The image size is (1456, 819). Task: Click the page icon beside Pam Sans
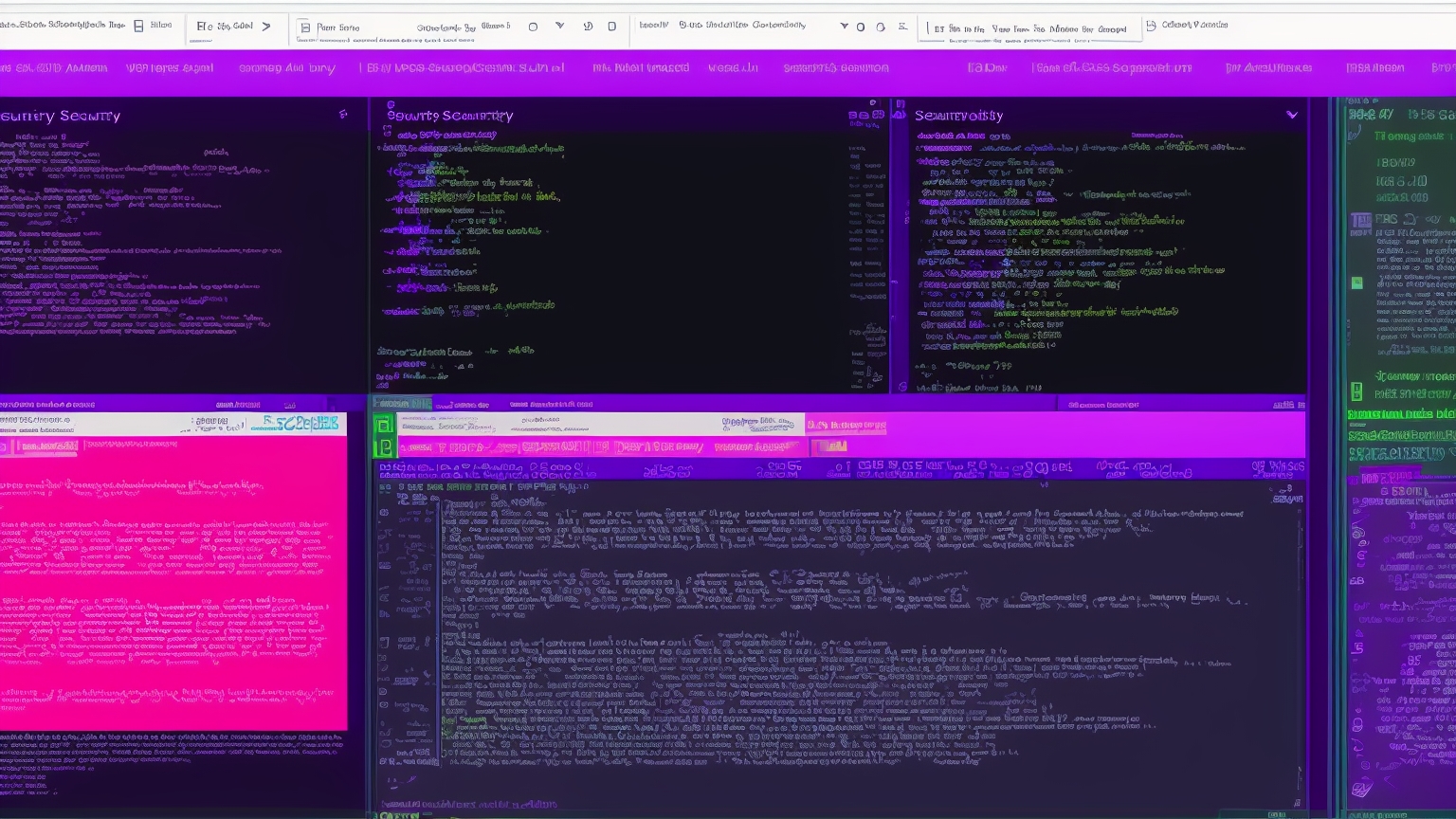[305, 27]
